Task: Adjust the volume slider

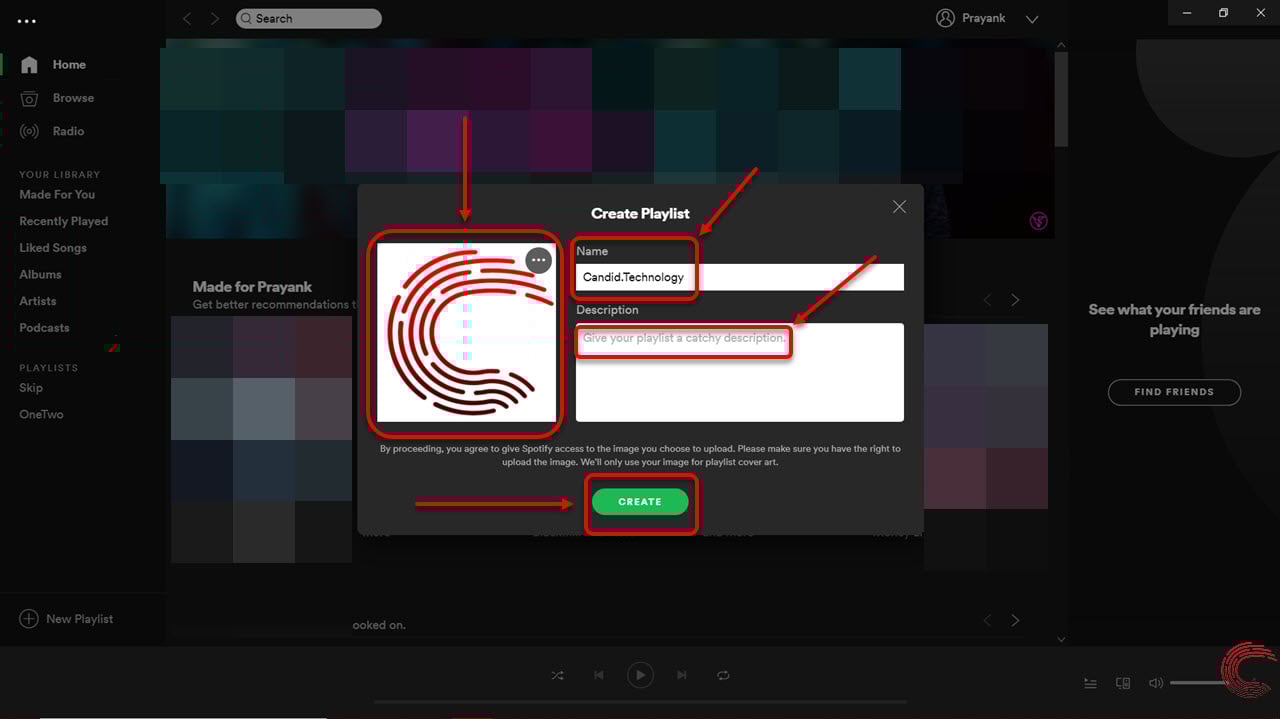Action: [x=1210, y=683]
